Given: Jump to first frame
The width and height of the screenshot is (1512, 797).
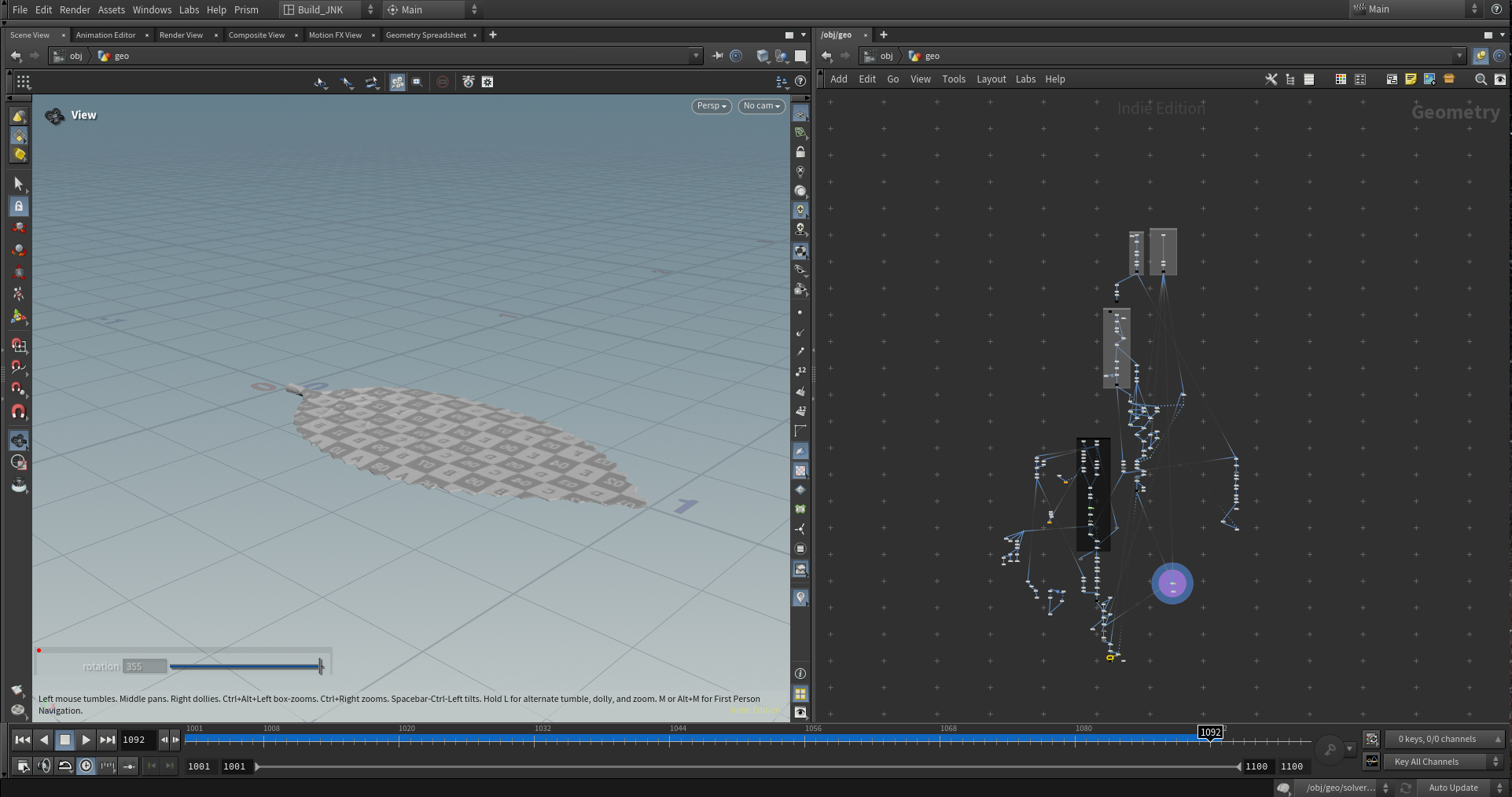Looking at the screenshot, I should pyautogui.click(x=23, y=740).
